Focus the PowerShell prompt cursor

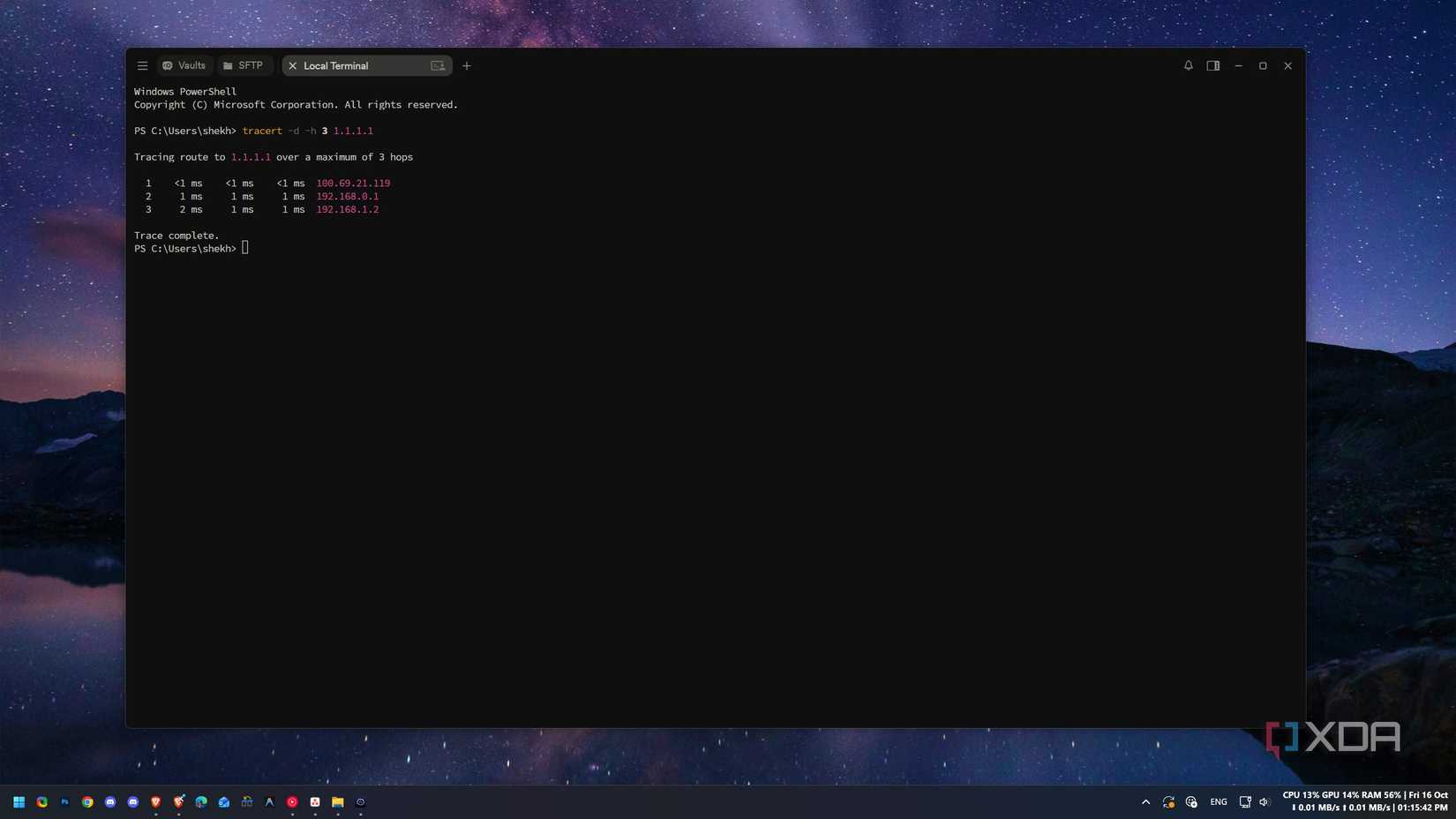tap(245, 249)
